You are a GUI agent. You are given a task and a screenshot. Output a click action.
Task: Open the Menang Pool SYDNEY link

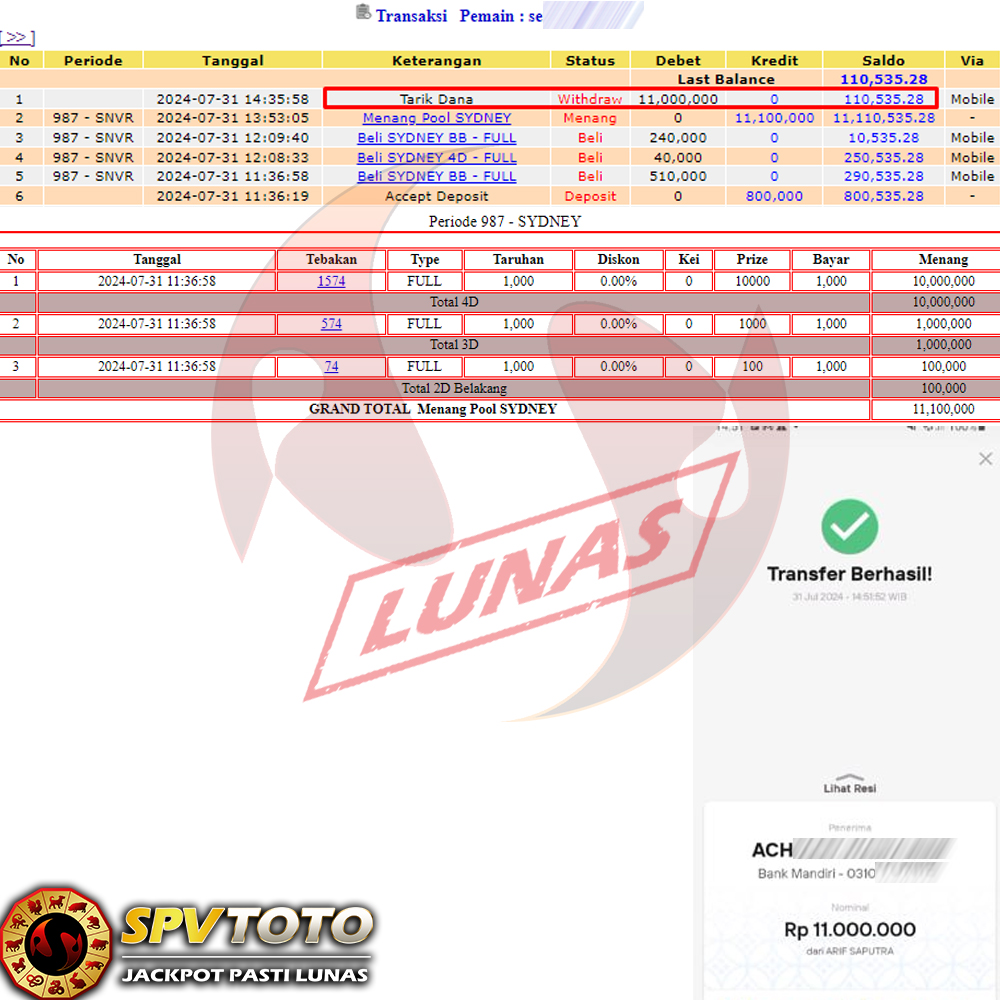point(436,118)
